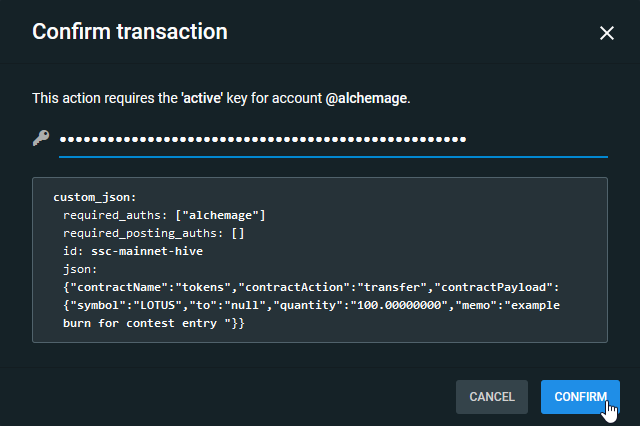Click the id: ssc-mainnet-hive line
The image size is (640, 426).
[x=133, y=251]
